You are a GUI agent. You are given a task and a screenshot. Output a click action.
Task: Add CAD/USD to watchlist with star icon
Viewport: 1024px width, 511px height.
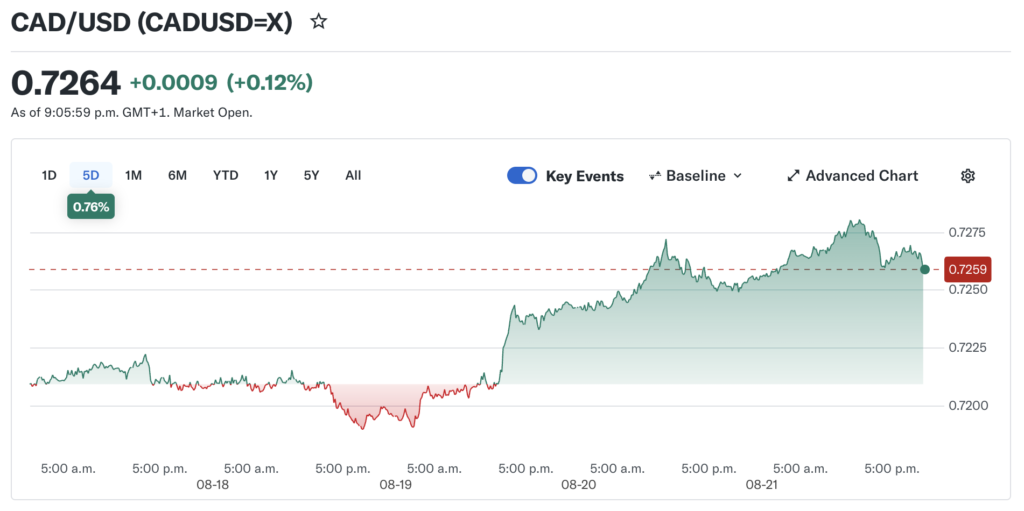click(318, 22)
